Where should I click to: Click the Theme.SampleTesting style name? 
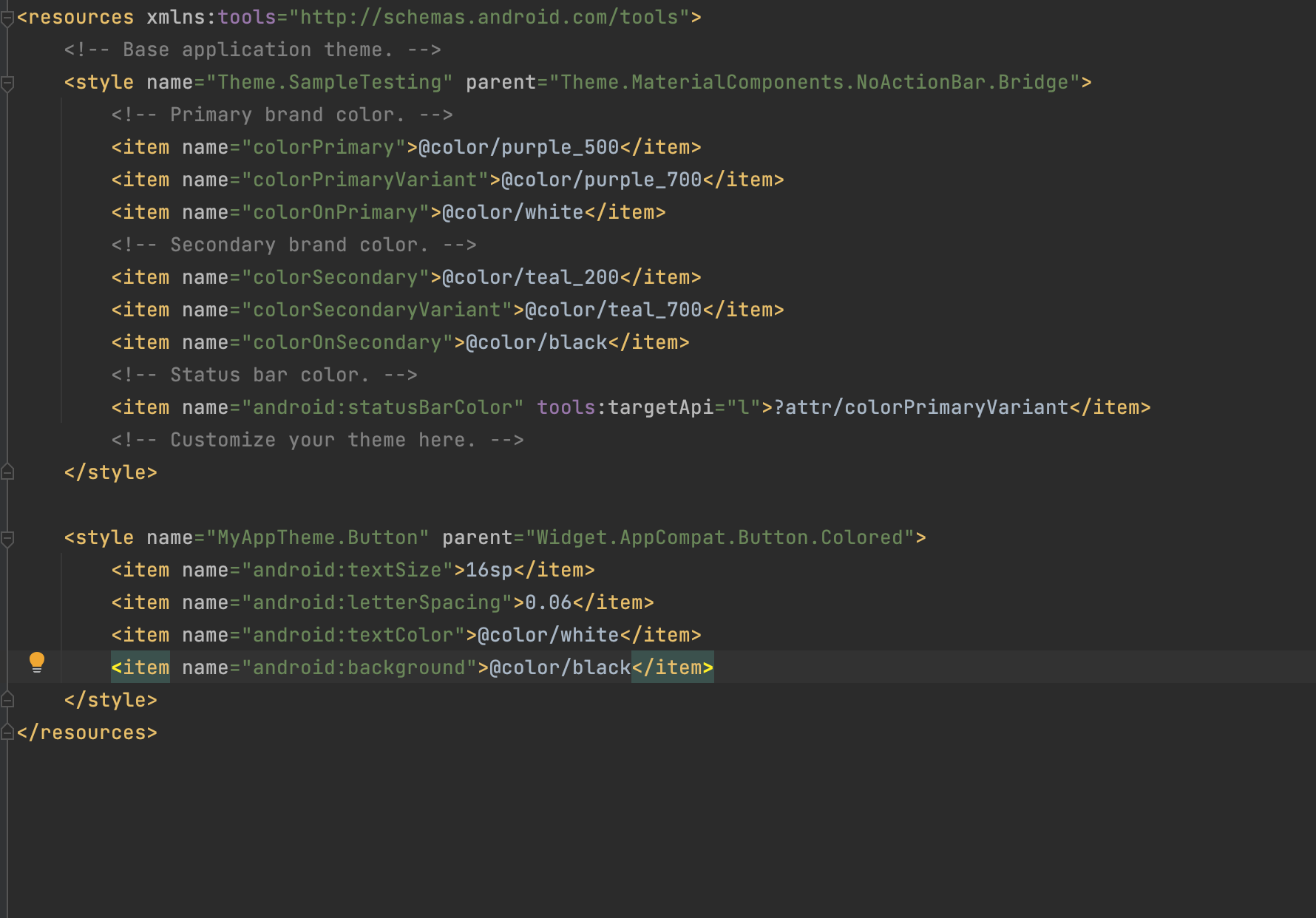pos(330,83)
